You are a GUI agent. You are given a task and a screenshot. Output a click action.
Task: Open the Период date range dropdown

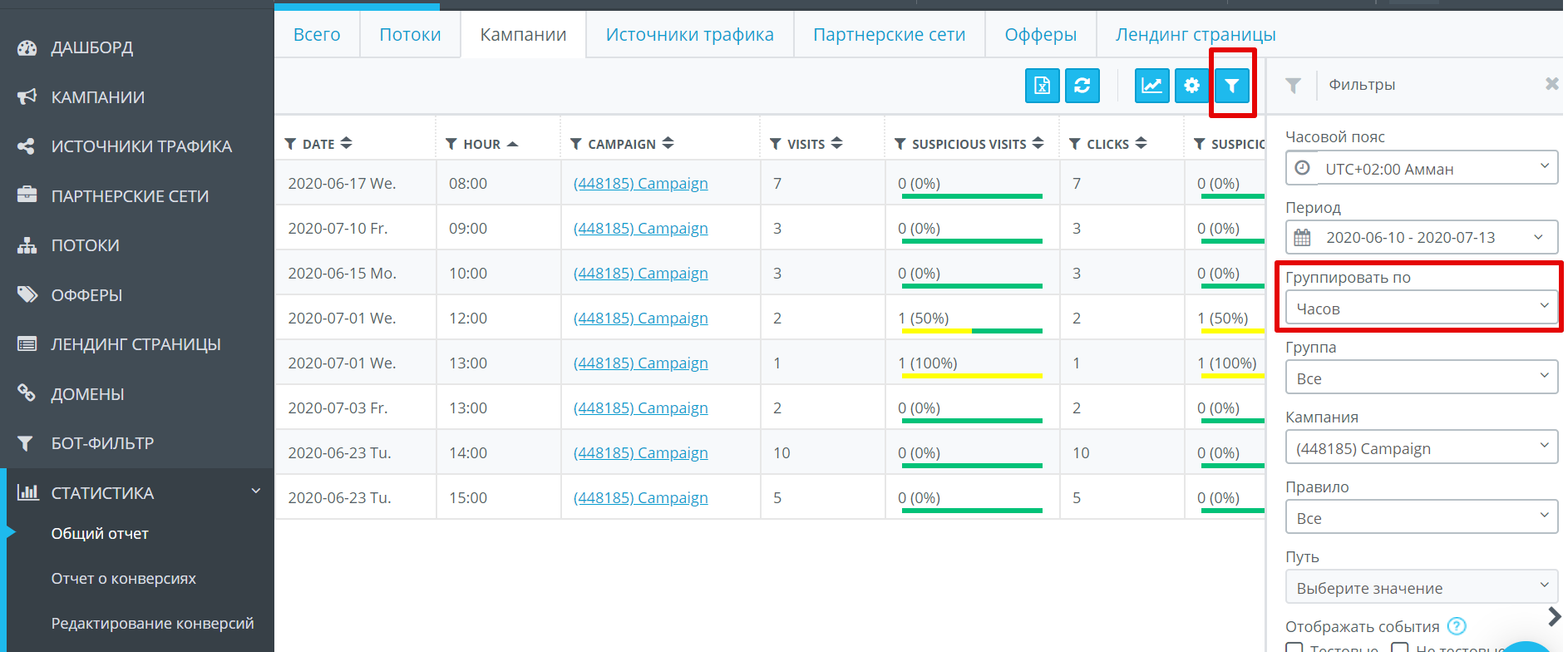(1422, 238)
